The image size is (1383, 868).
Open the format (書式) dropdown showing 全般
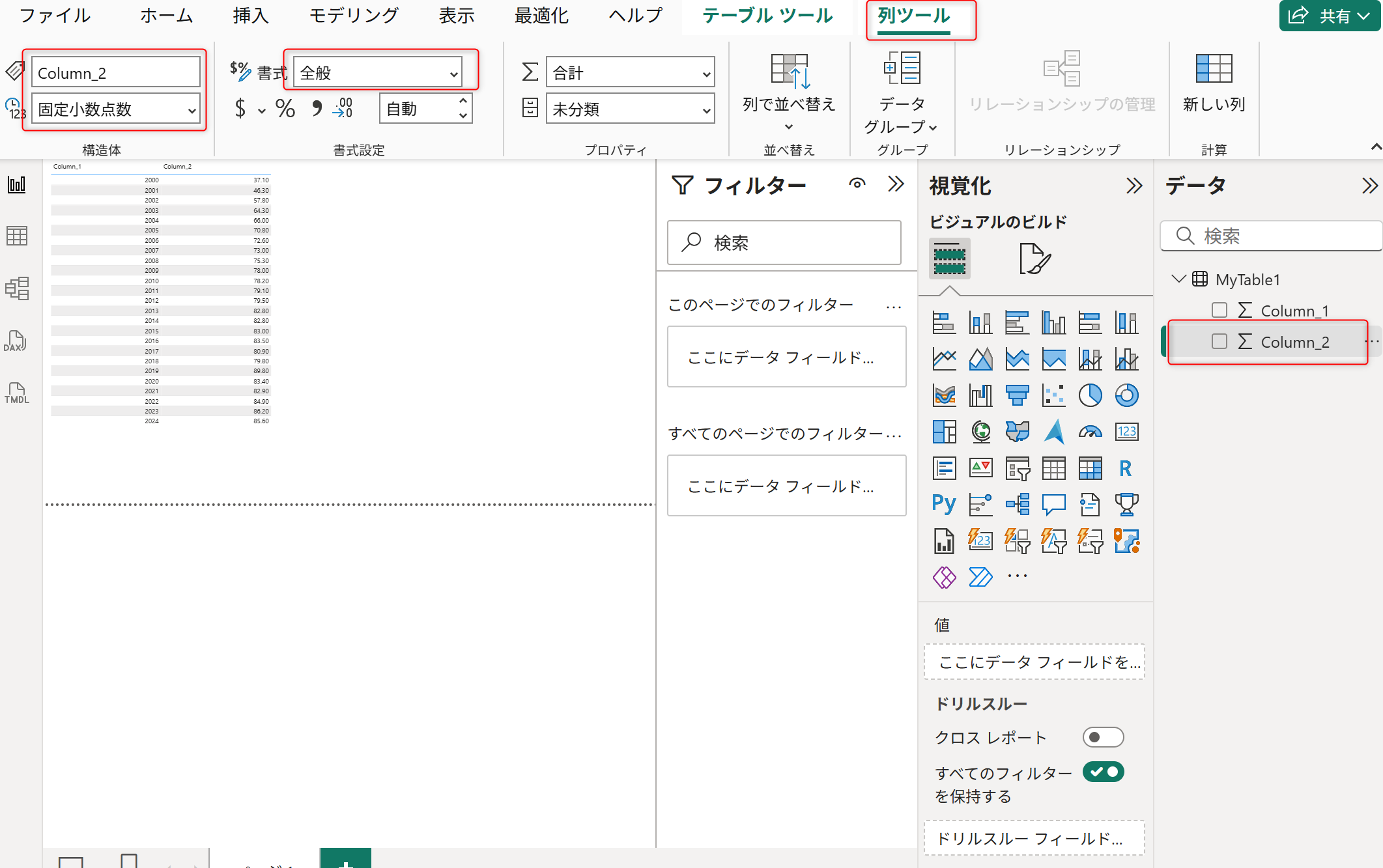click(378, 73)
